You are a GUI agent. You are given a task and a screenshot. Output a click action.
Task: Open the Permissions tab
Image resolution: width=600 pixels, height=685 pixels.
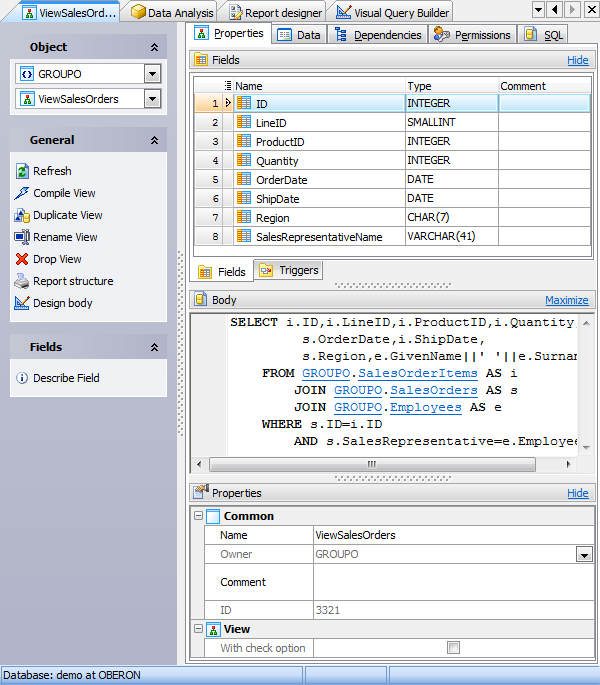(473, 35)
